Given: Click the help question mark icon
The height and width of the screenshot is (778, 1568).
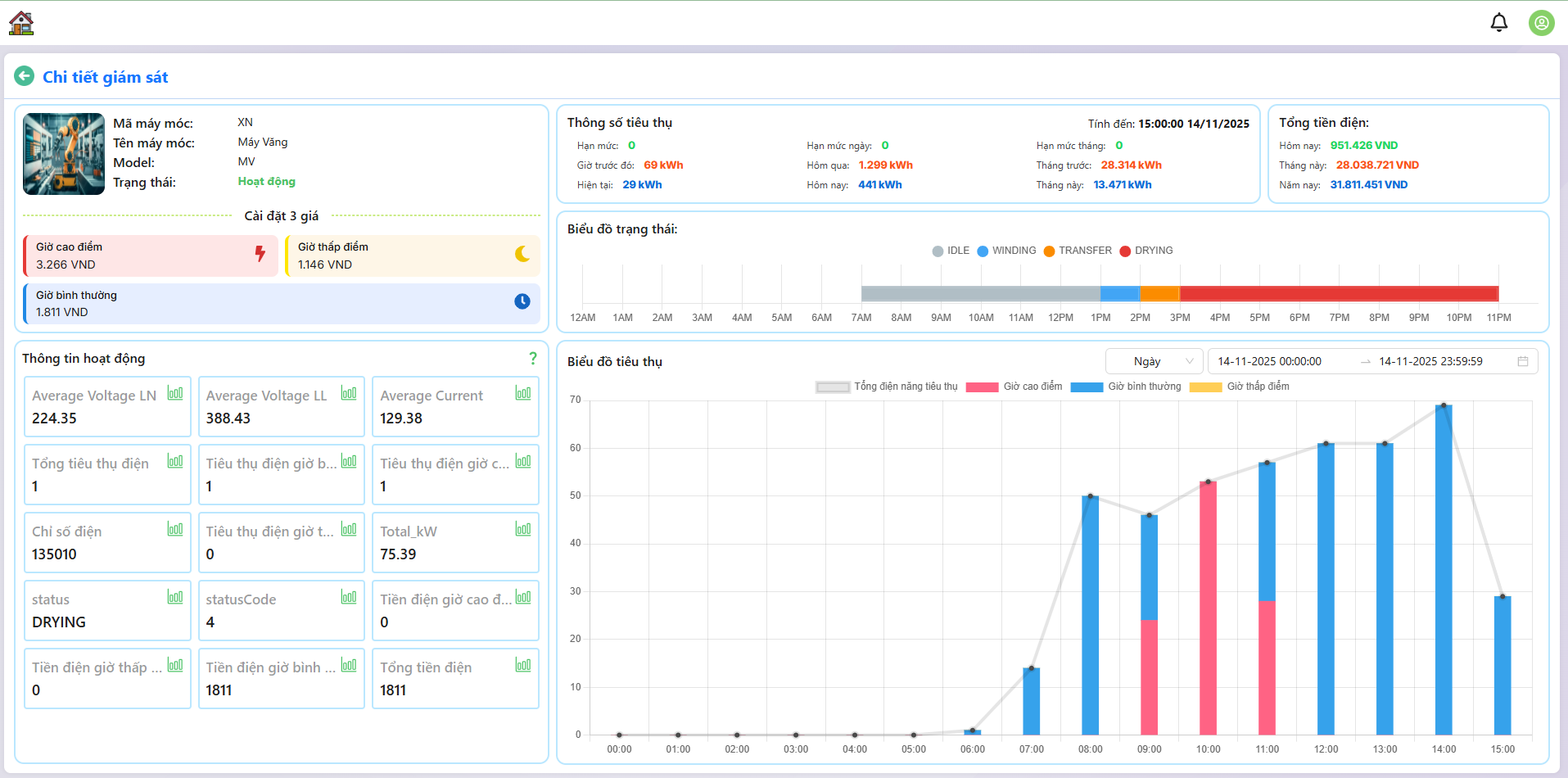Looking at the screenshot, I should click(533, 359).
